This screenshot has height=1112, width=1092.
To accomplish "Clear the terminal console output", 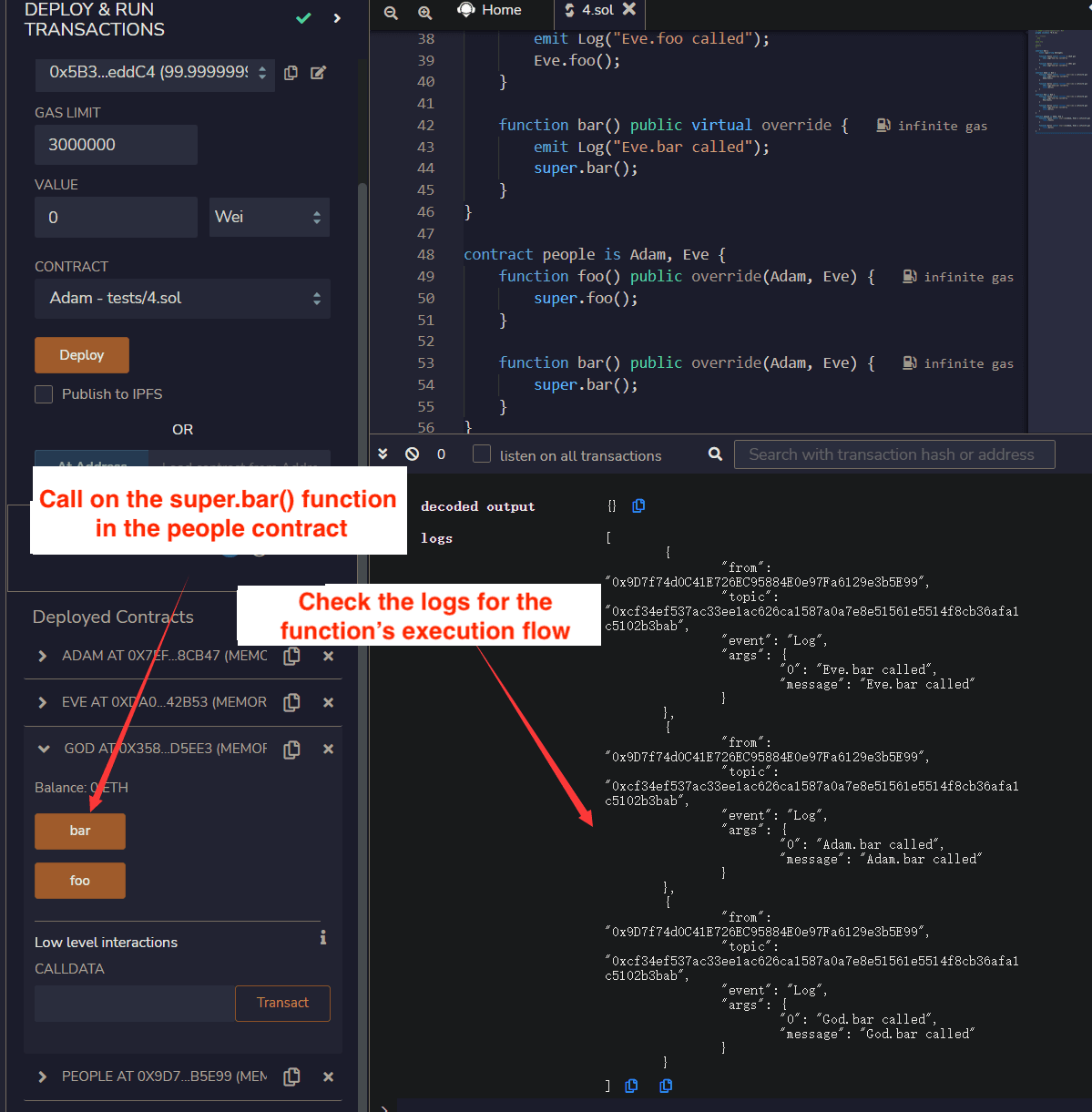I will coord(413,454).
